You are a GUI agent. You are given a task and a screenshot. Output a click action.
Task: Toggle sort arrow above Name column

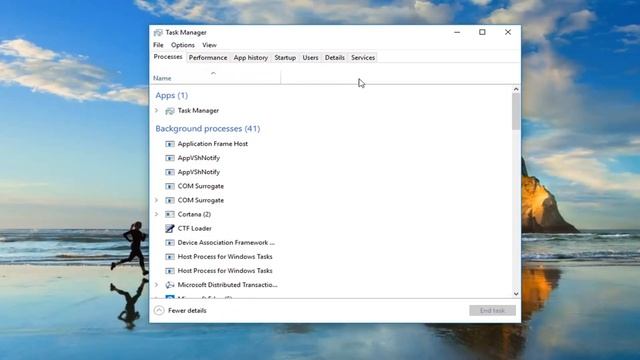point(213,73)
